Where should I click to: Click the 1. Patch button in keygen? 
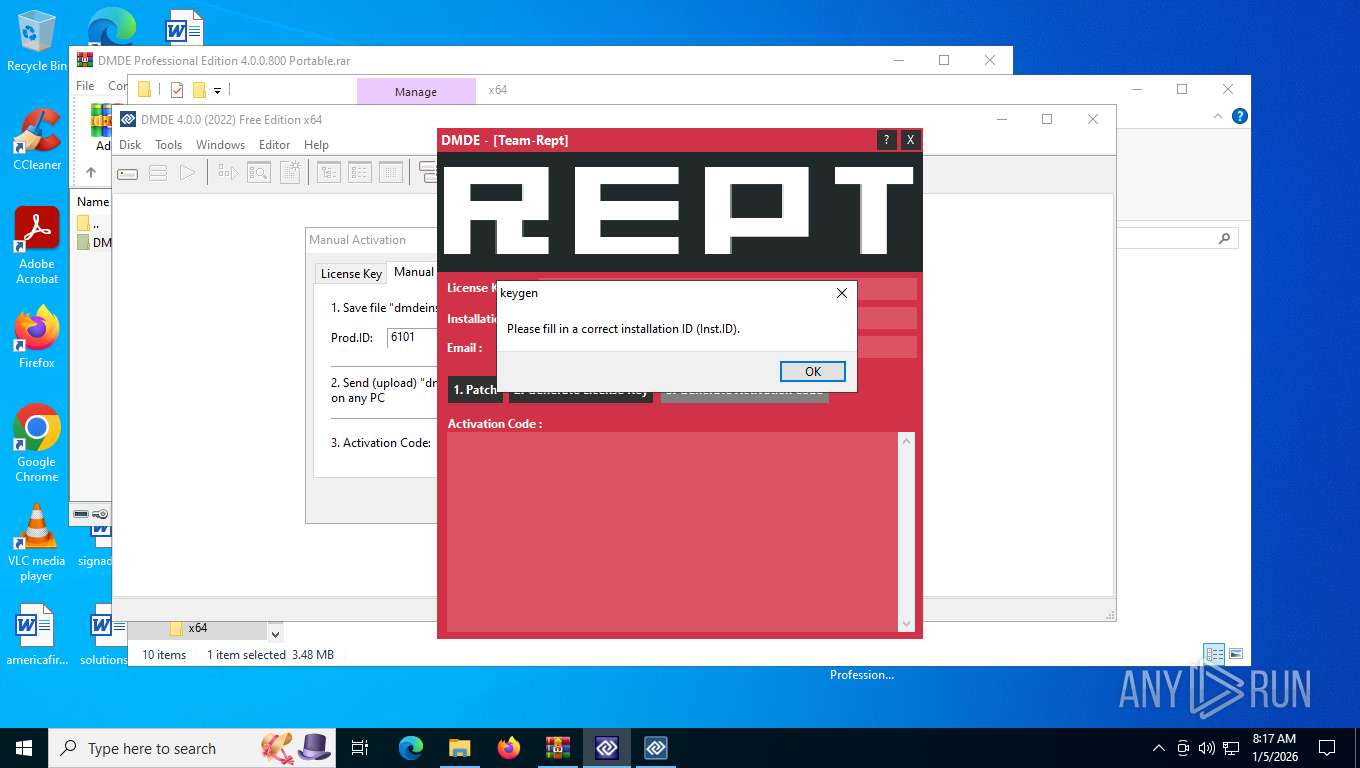pos(474,389)
